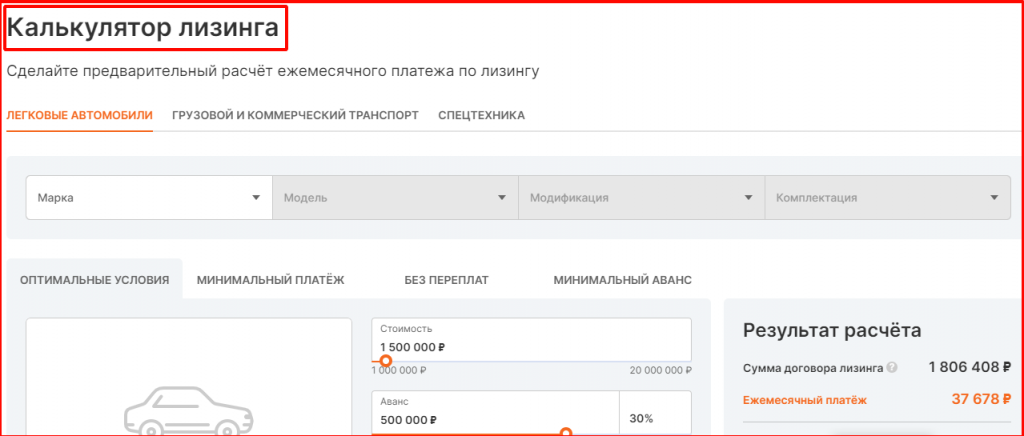Viewport: 1024px width, 436px height.
Task: Switch to Без переплат preset
Action: point(446,280)
